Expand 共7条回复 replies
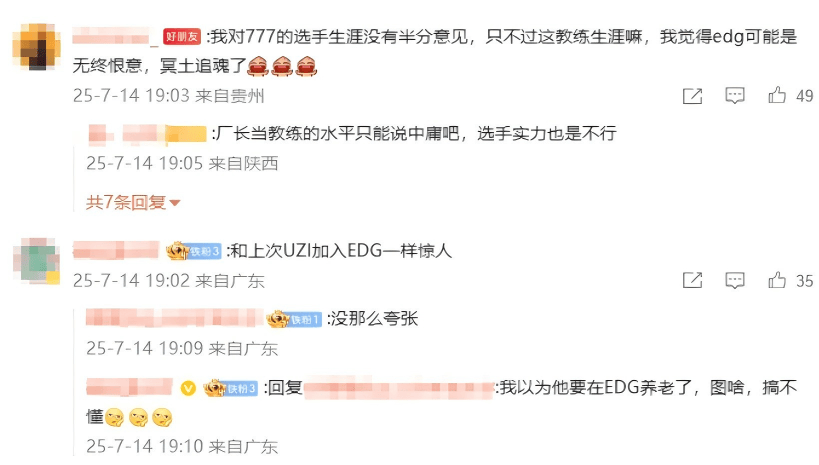 pos(133,202)
